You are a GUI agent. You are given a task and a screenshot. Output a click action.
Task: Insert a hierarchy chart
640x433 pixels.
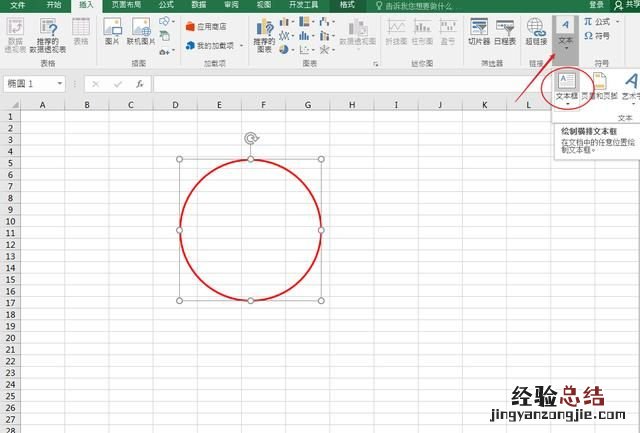(x=304, y=22)
